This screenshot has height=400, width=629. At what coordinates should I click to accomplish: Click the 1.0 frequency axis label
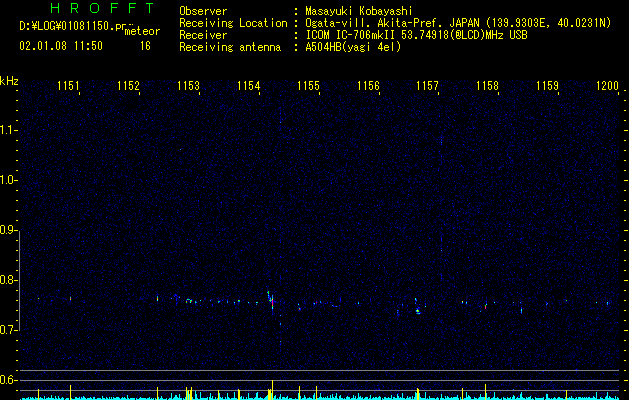tap(7, 180)
